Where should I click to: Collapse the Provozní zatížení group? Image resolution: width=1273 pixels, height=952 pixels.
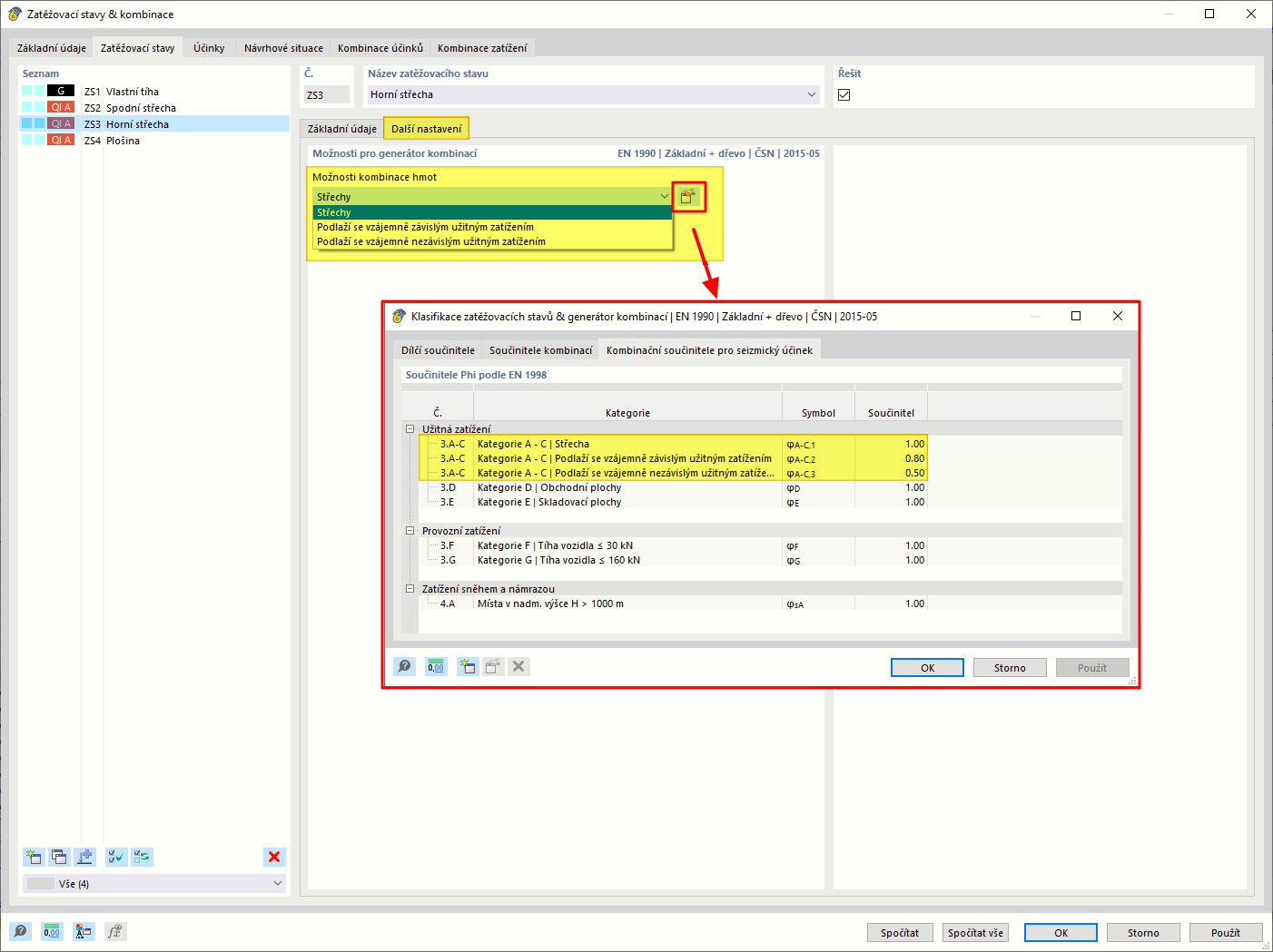(410, 531)
